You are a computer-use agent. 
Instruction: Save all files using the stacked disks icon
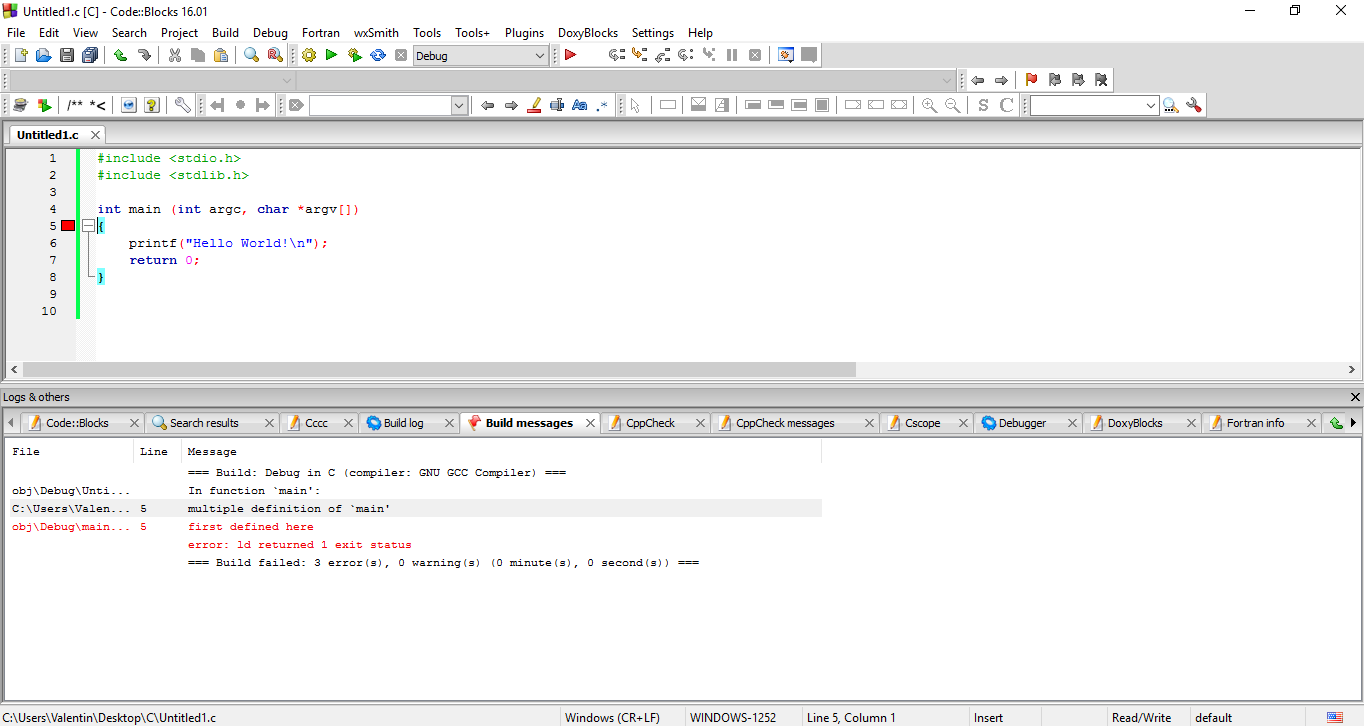pyautogui.click(x=89, y=55)
